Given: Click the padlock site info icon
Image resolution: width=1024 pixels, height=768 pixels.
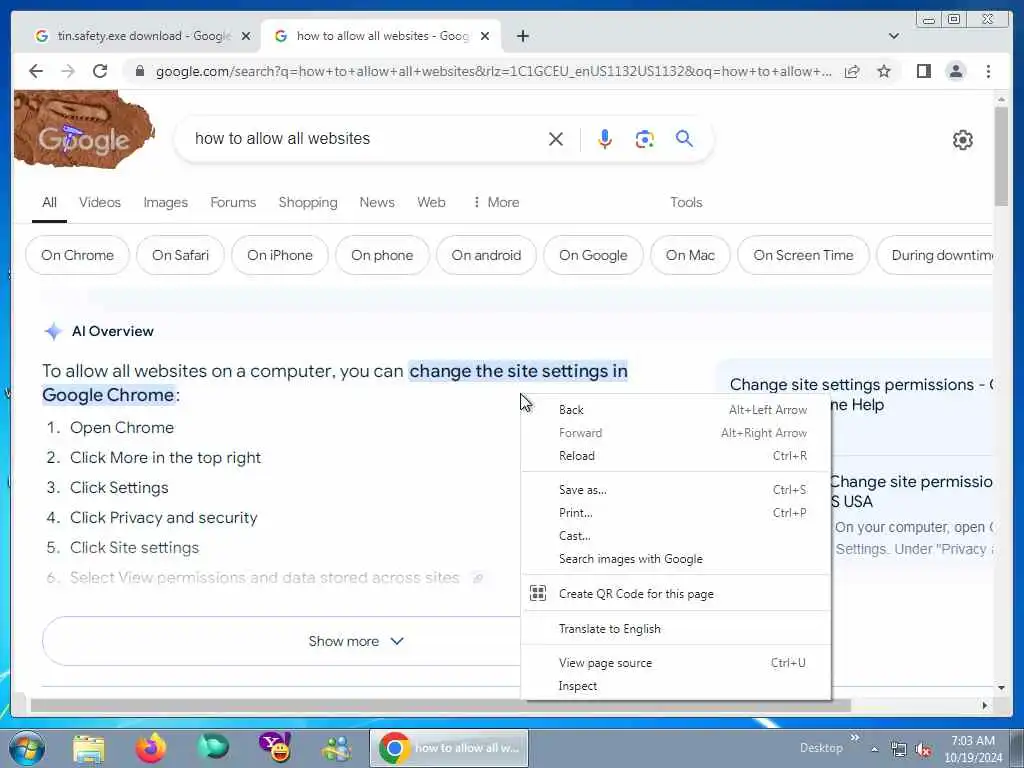Looking at the screenshot, I should click(x=139, y=71).
